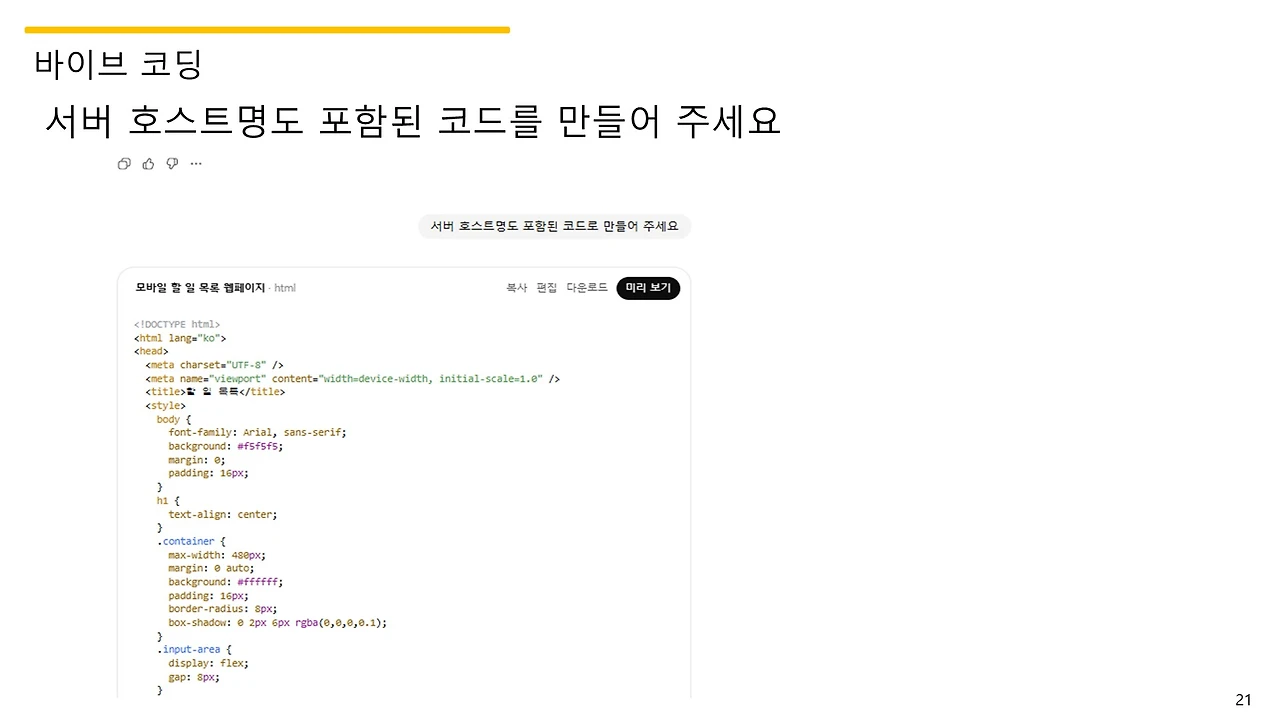Select the user message bubble about 서버 호스트명
Screen dimensions: 1280x720
[555, 226]
